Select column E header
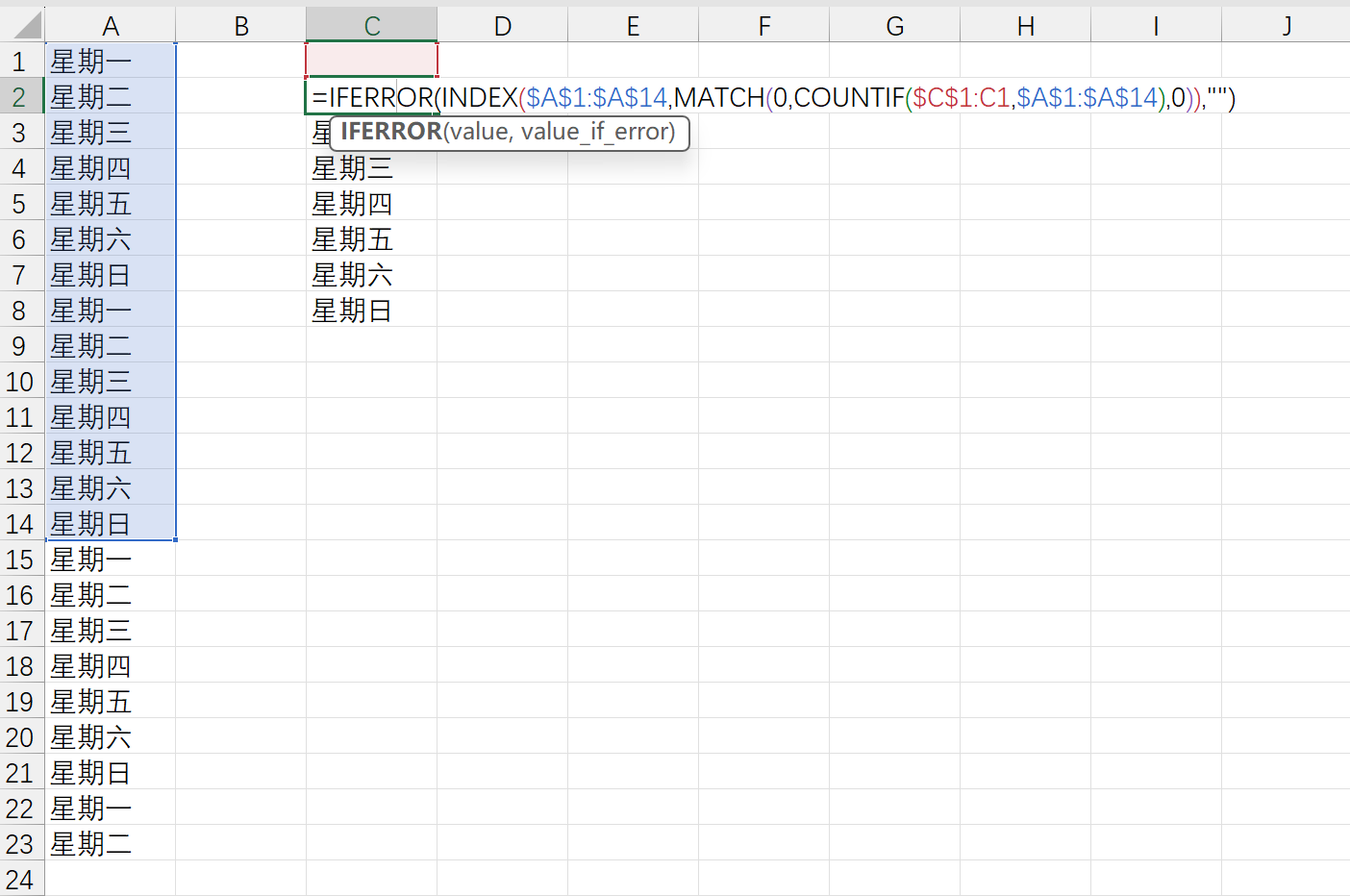1350x896 pixels. (x=634, y=26)
